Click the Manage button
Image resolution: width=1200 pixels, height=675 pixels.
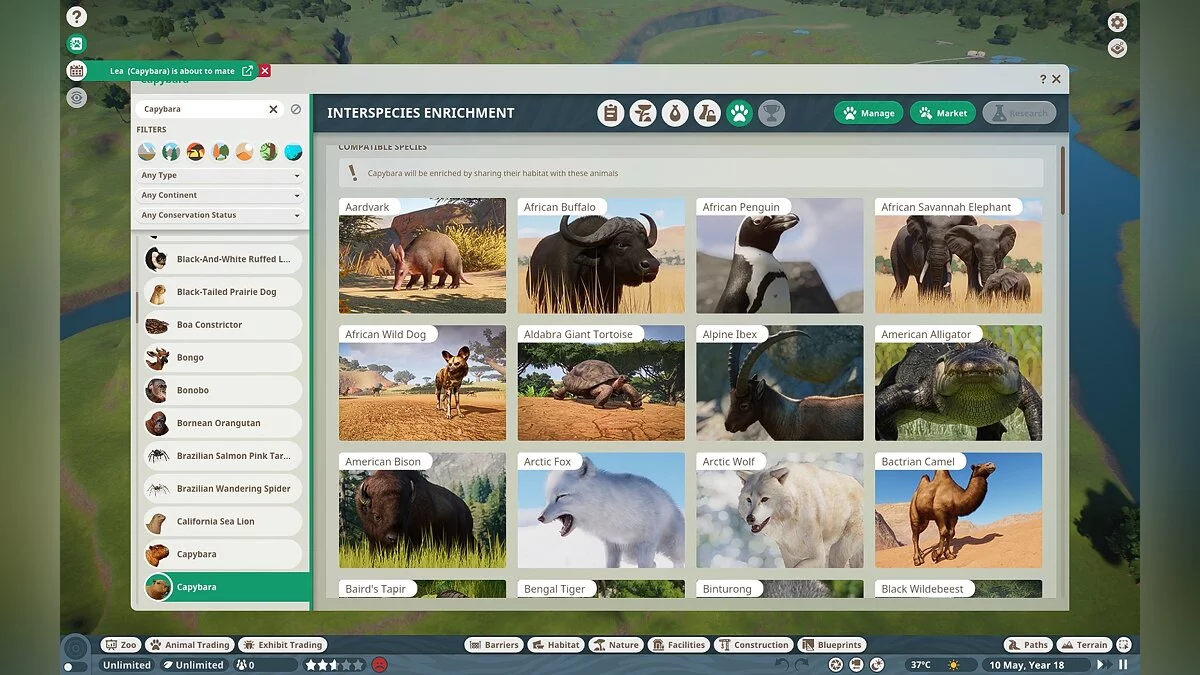868,112
